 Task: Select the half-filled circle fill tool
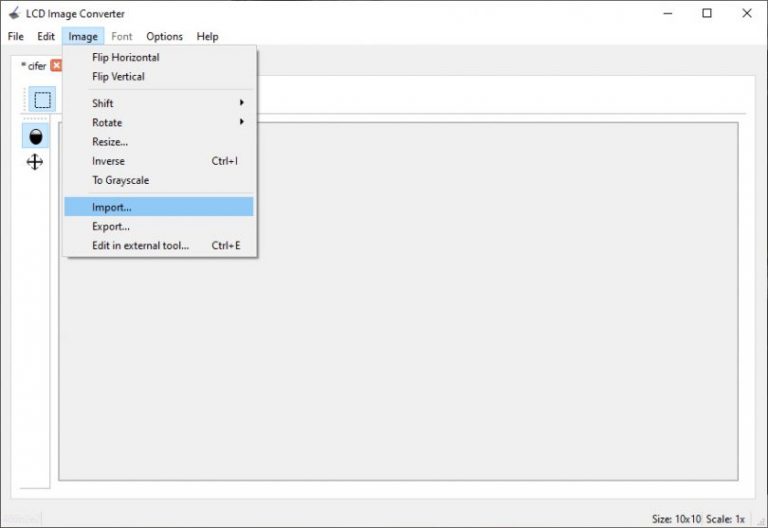(x=36, y=137)
